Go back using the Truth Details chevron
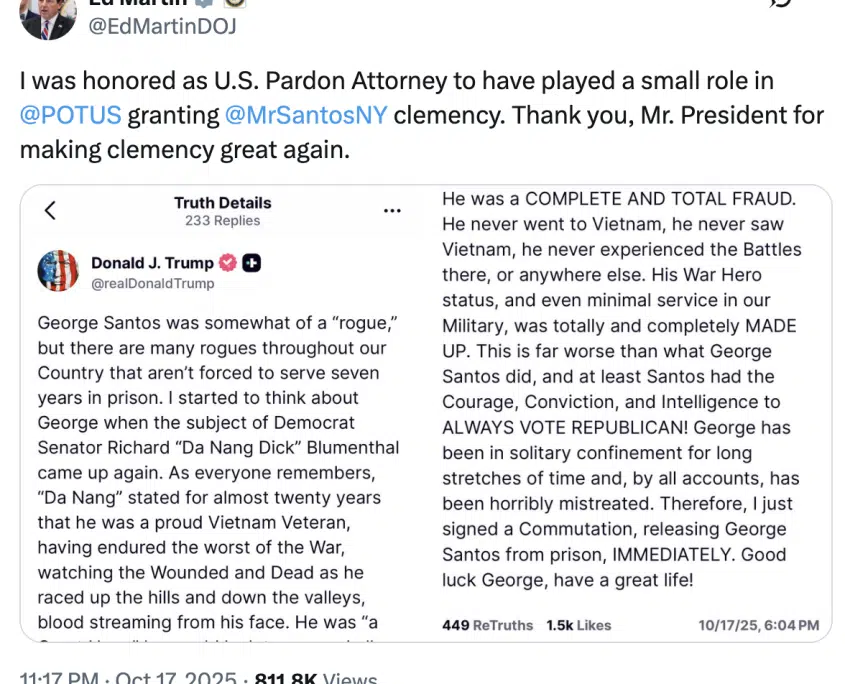 [50, 210]
